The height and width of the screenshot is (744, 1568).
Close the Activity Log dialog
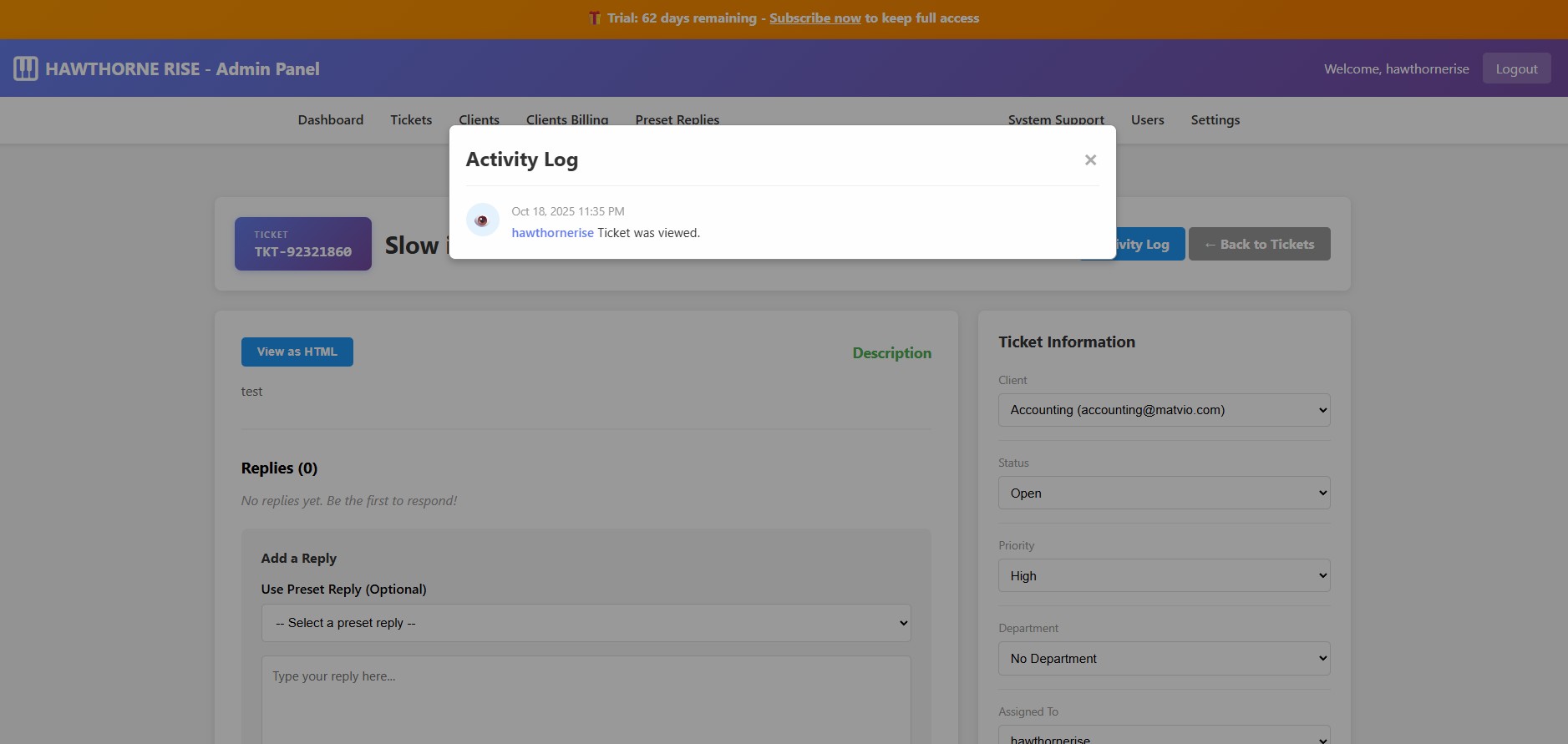pyautogui.click(x=1090, y=159)
